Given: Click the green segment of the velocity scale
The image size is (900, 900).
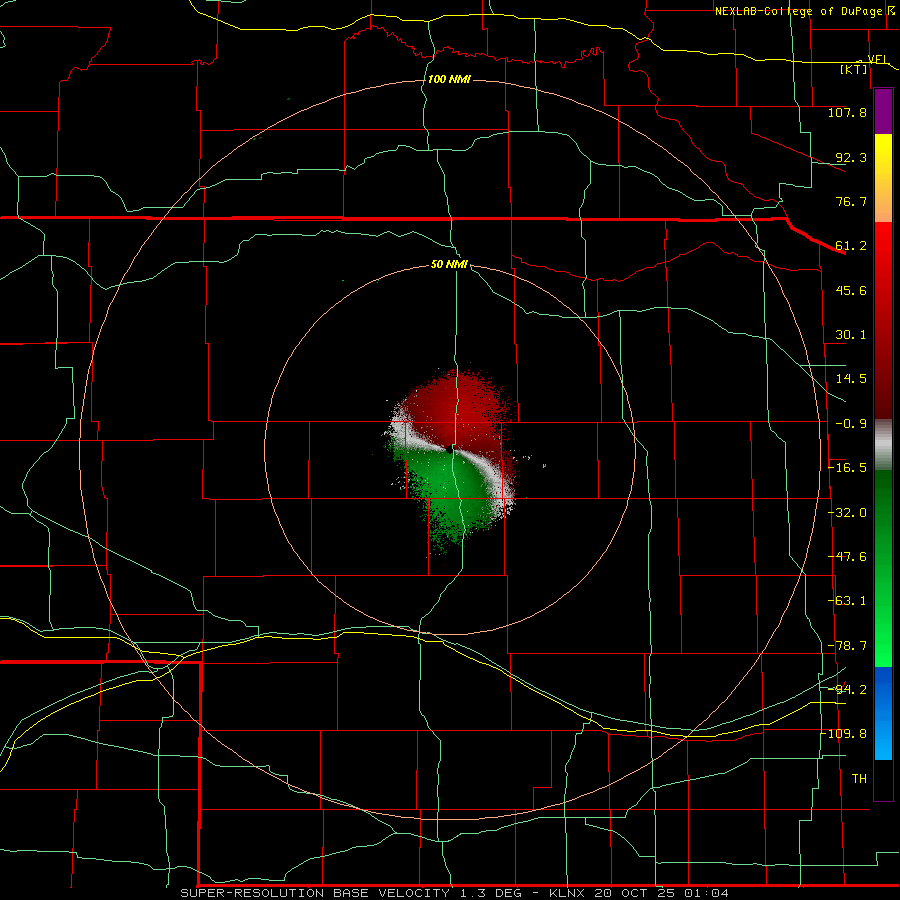Looking at the screenshot, I should 883,568.
